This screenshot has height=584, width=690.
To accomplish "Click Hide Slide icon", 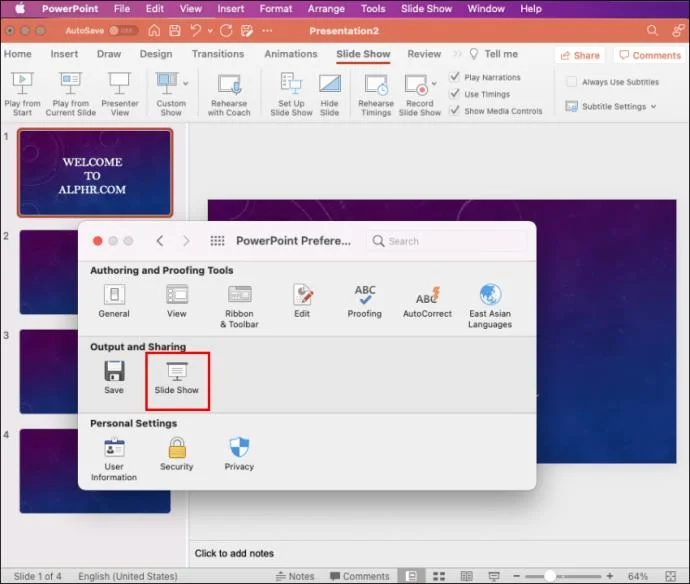I will coord(330,84).
